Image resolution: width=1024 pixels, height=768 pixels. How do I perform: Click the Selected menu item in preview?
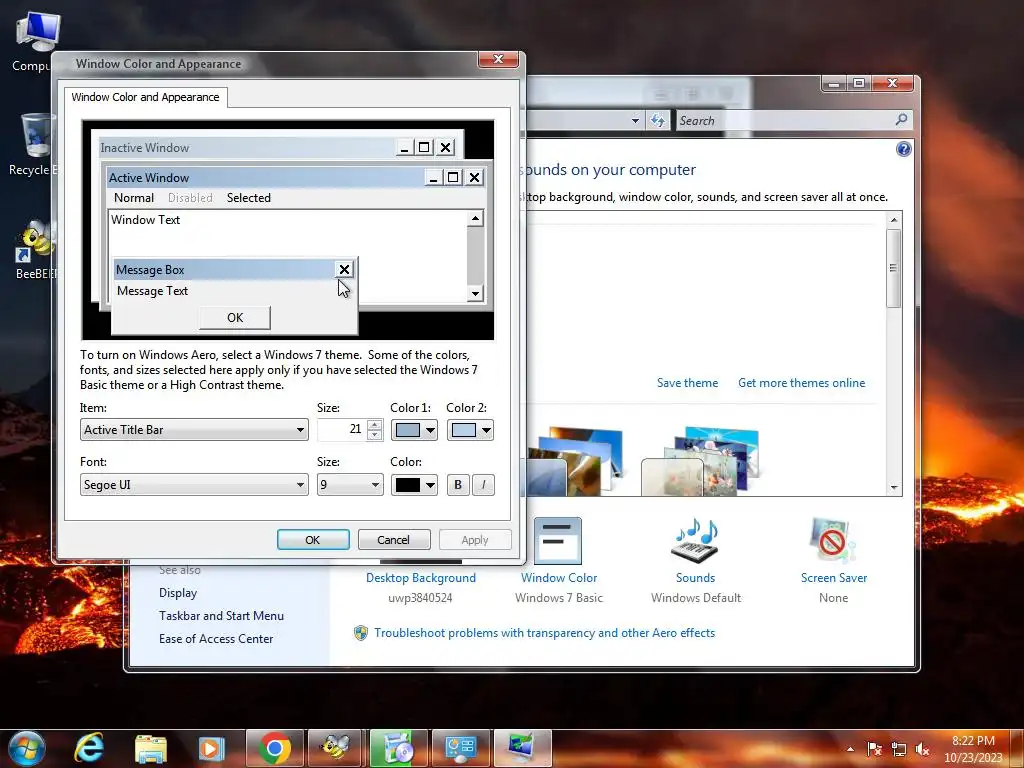click(249, 198)
